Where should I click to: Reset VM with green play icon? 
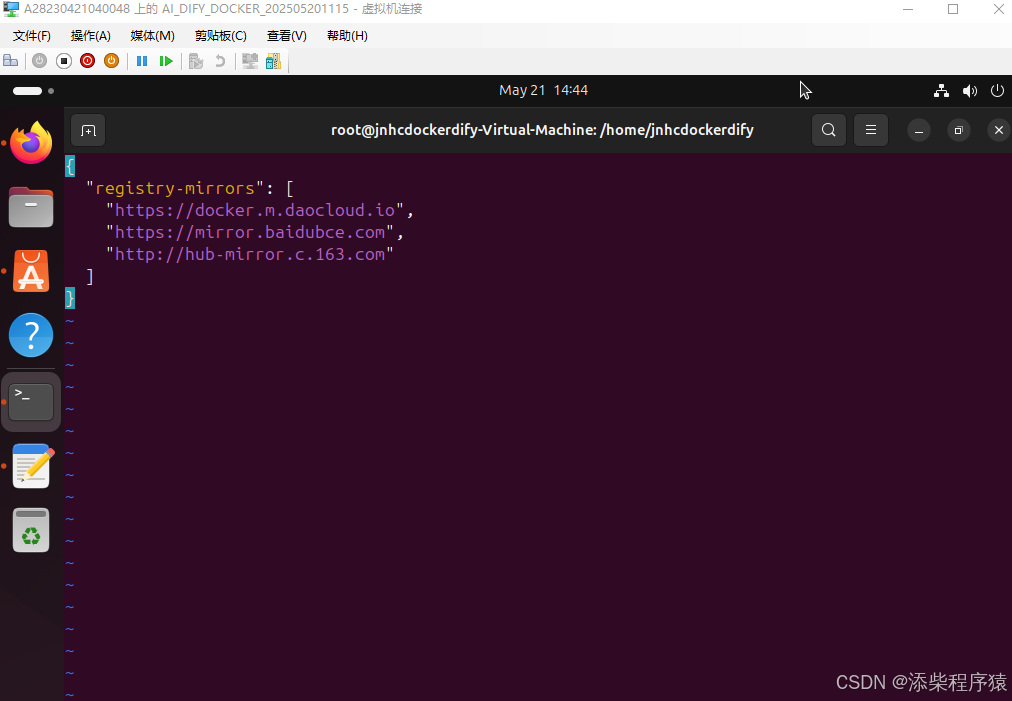pyautogui.click(x=166, y=61)
